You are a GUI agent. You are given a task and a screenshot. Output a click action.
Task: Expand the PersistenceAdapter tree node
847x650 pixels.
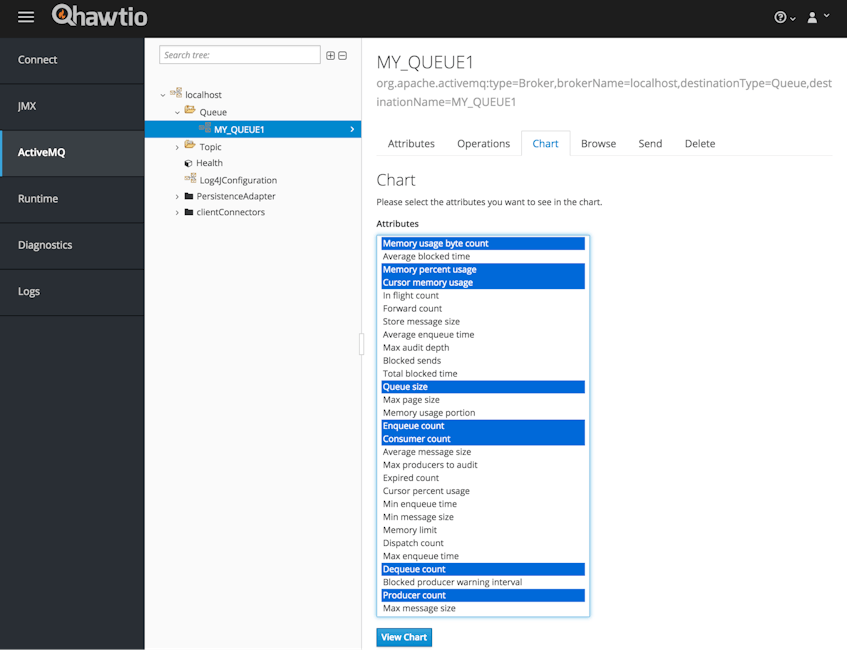click(x=176, y=196)
